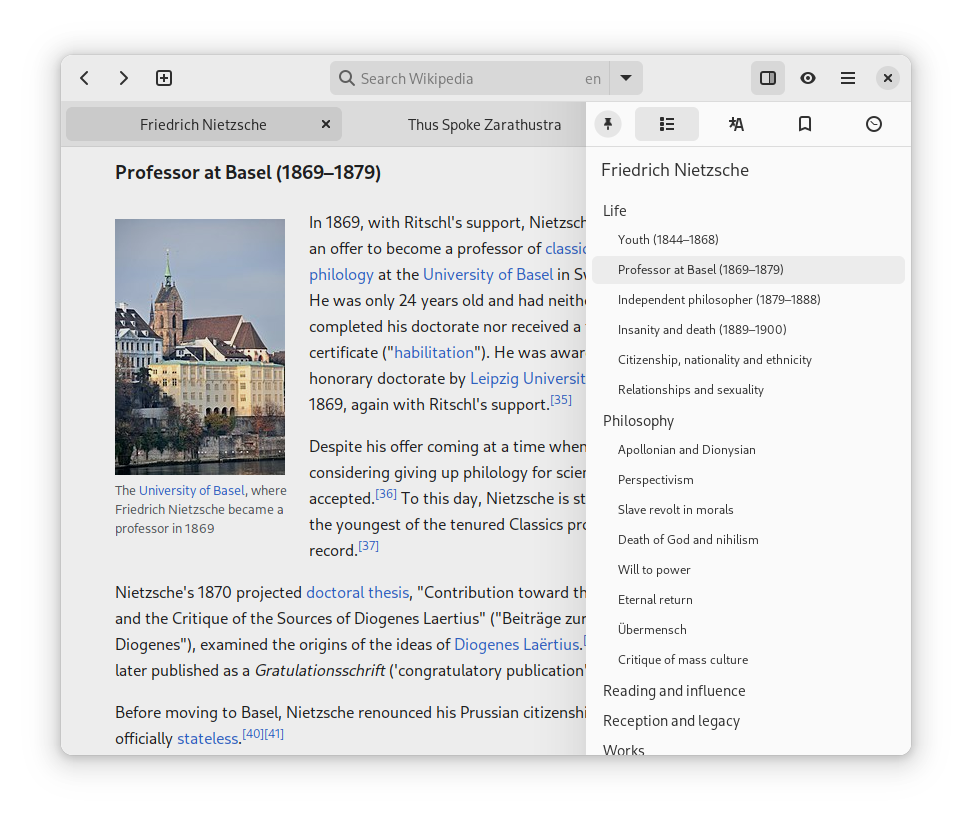Screen dimensions: 972x822
Task: Show the Bookmarks sidebar panel
Action: [804, 124]
